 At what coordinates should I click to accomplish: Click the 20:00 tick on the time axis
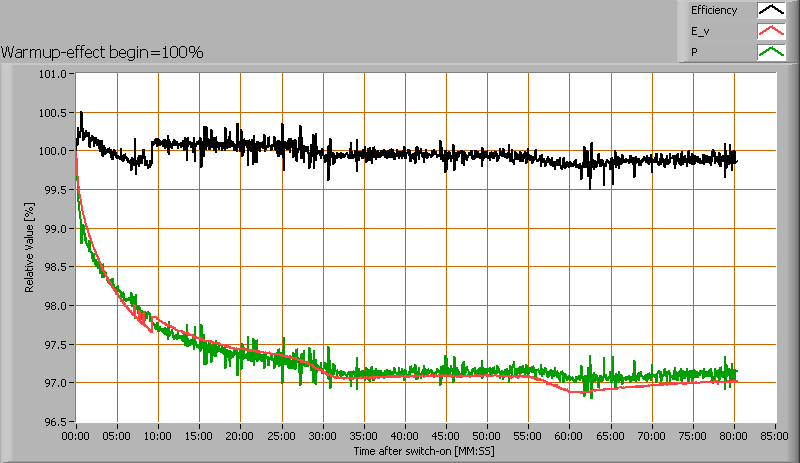pyautogui.click(x=241, y=436)
